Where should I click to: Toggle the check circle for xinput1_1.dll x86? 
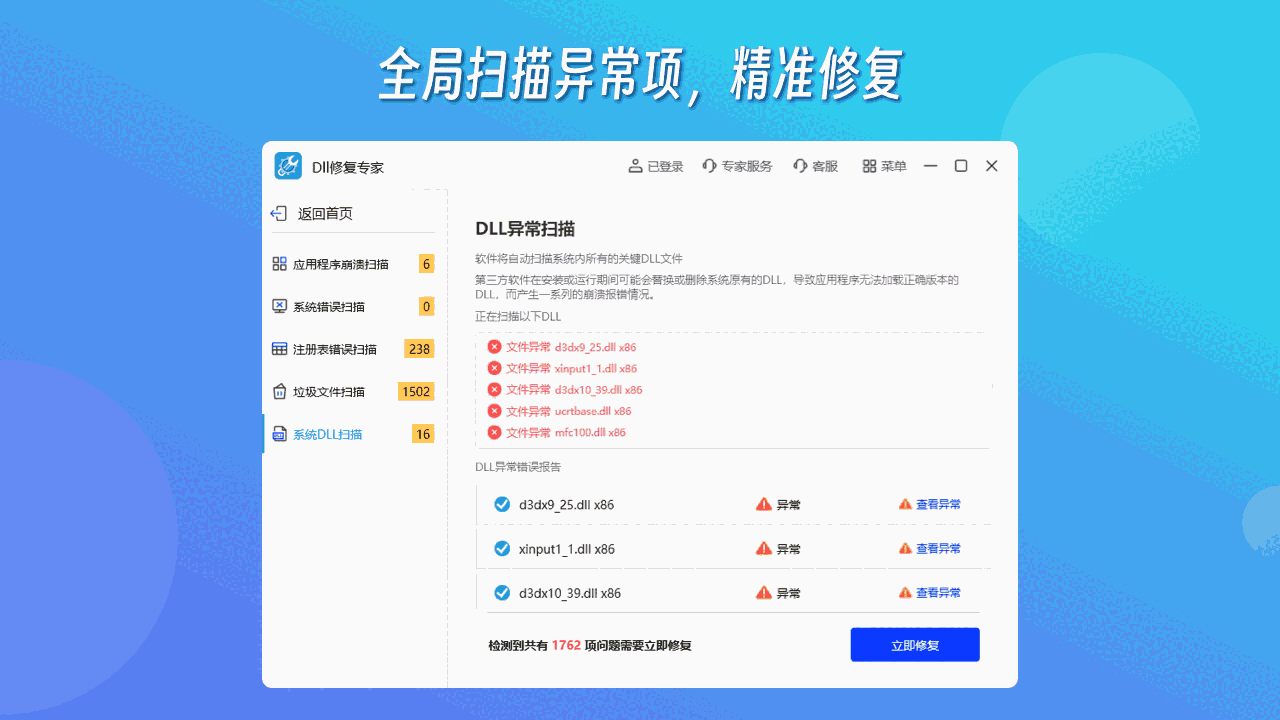point(502,548)
